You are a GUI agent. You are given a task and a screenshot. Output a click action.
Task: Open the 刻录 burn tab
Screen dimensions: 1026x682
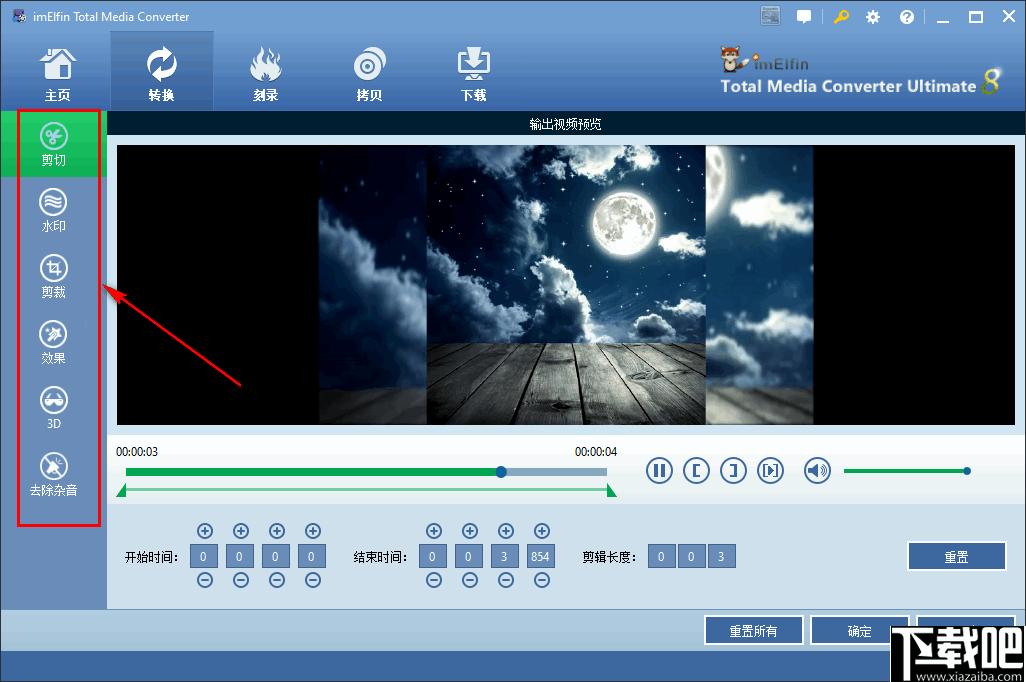click(265, 73)
